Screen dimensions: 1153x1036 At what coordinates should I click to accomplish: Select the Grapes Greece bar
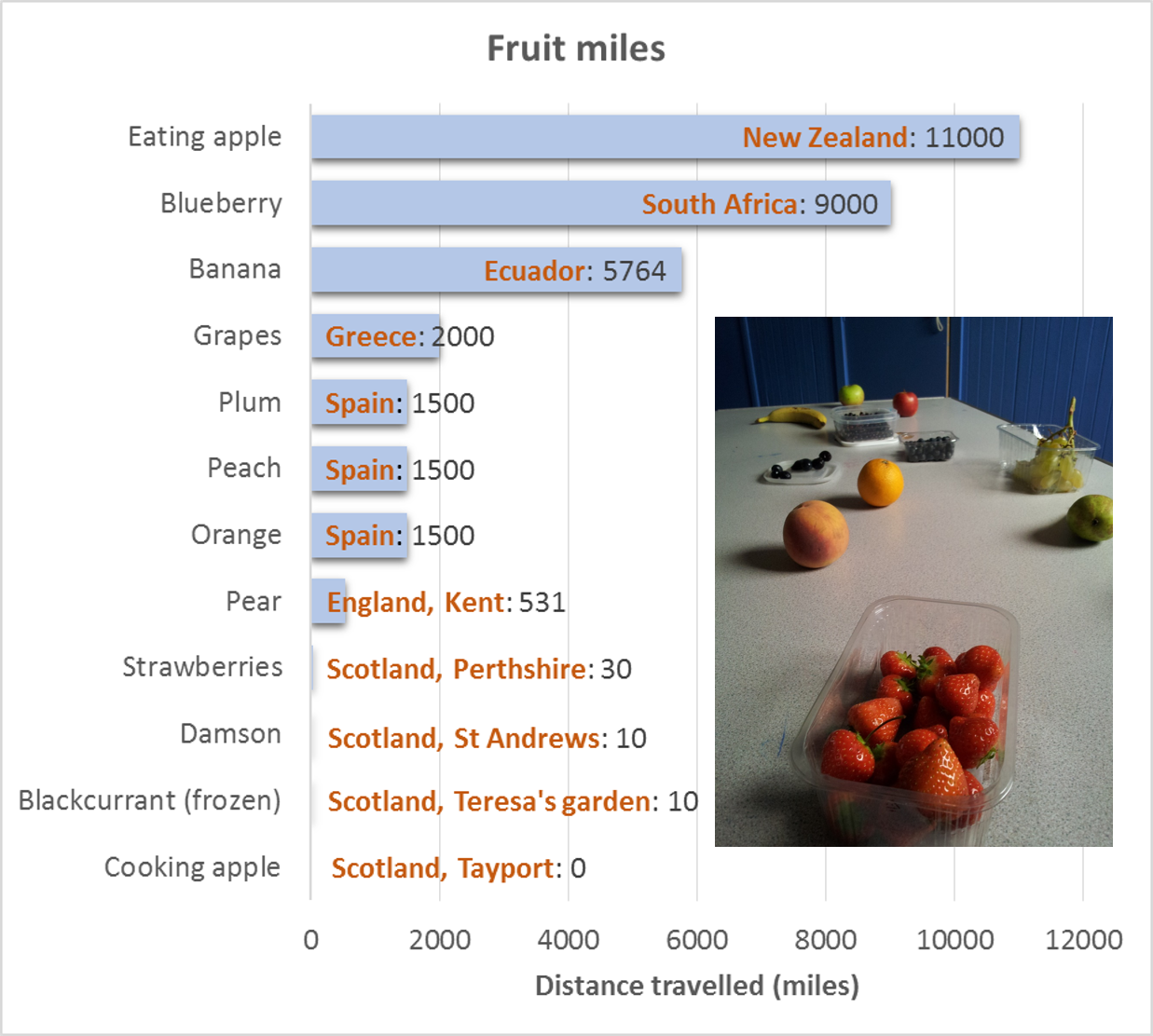pos(376,336)
